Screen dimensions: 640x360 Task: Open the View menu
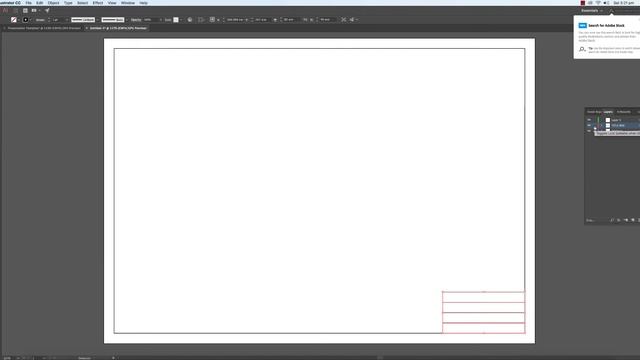click(112, 3)
